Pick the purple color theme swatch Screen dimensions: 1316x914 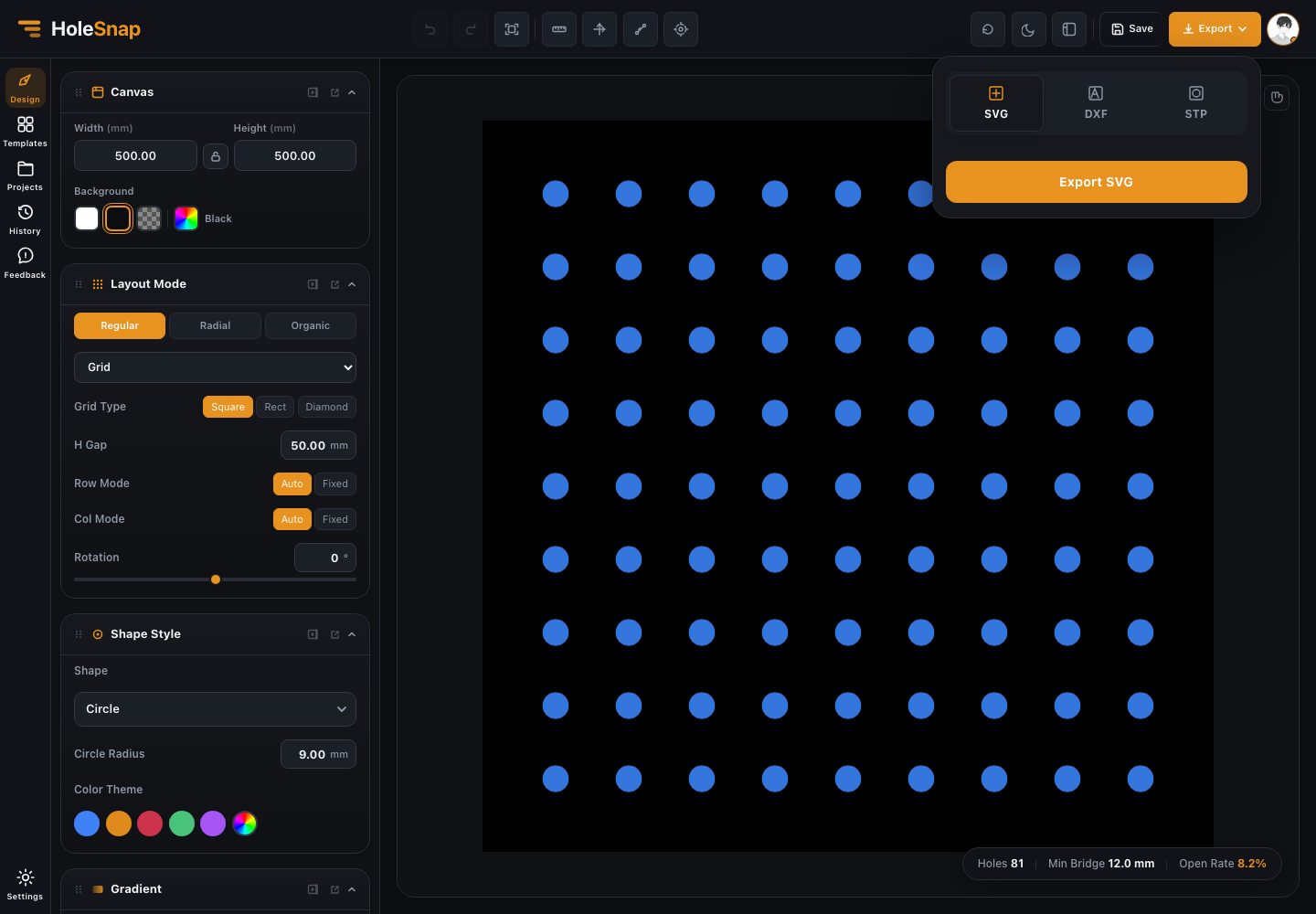coord(213,824)
